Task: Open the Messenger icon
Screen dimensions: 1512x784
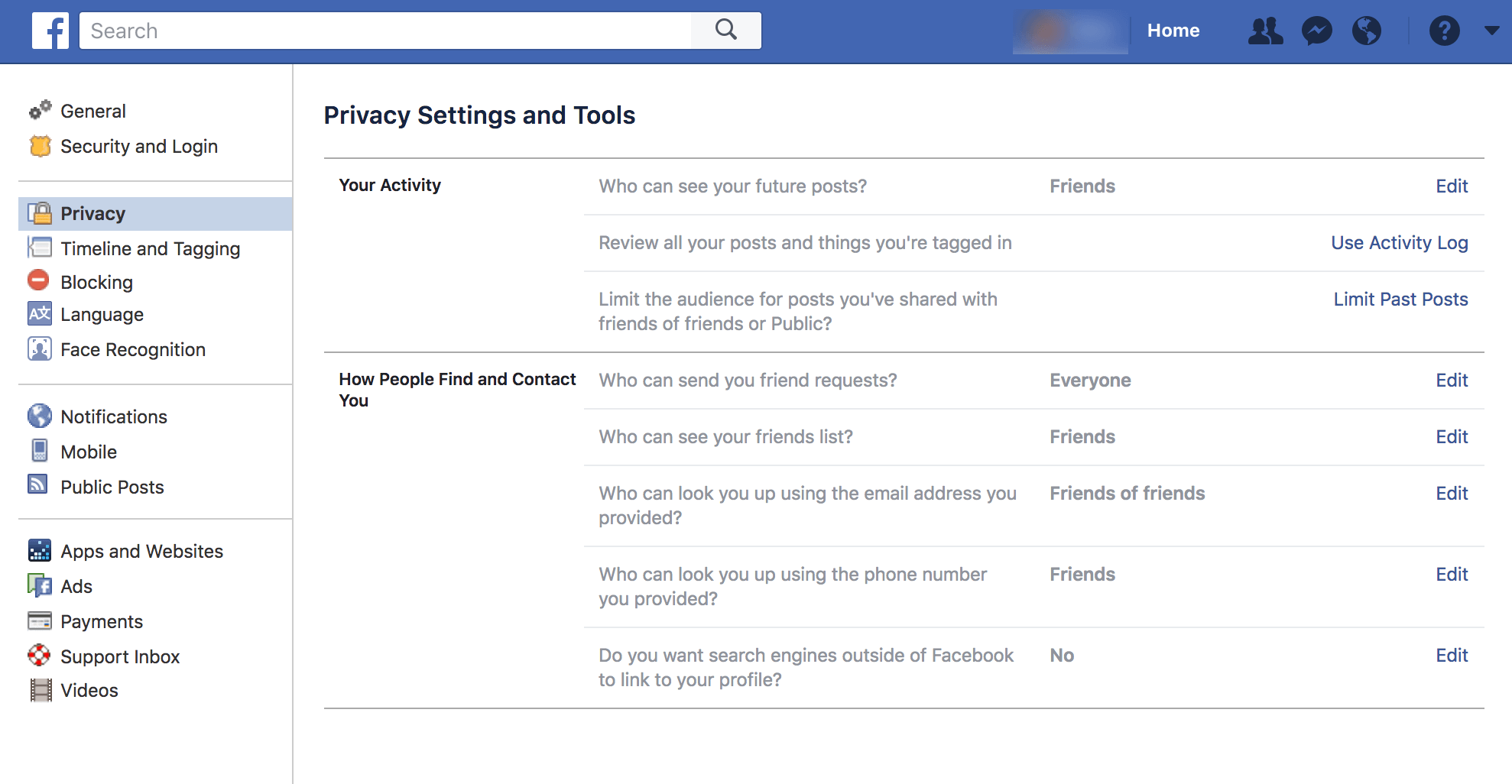Action: pos(1316,31)
